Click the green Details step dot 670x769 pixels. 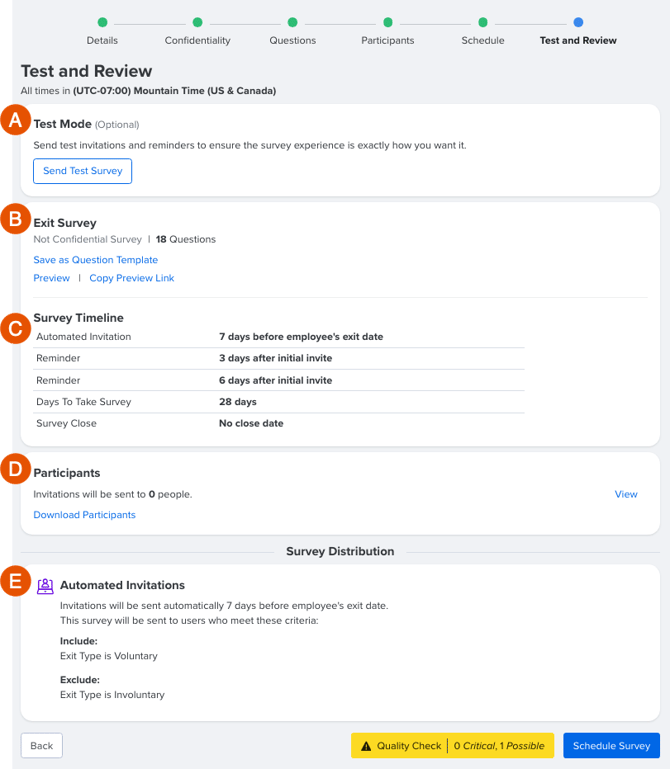[102, 22]
